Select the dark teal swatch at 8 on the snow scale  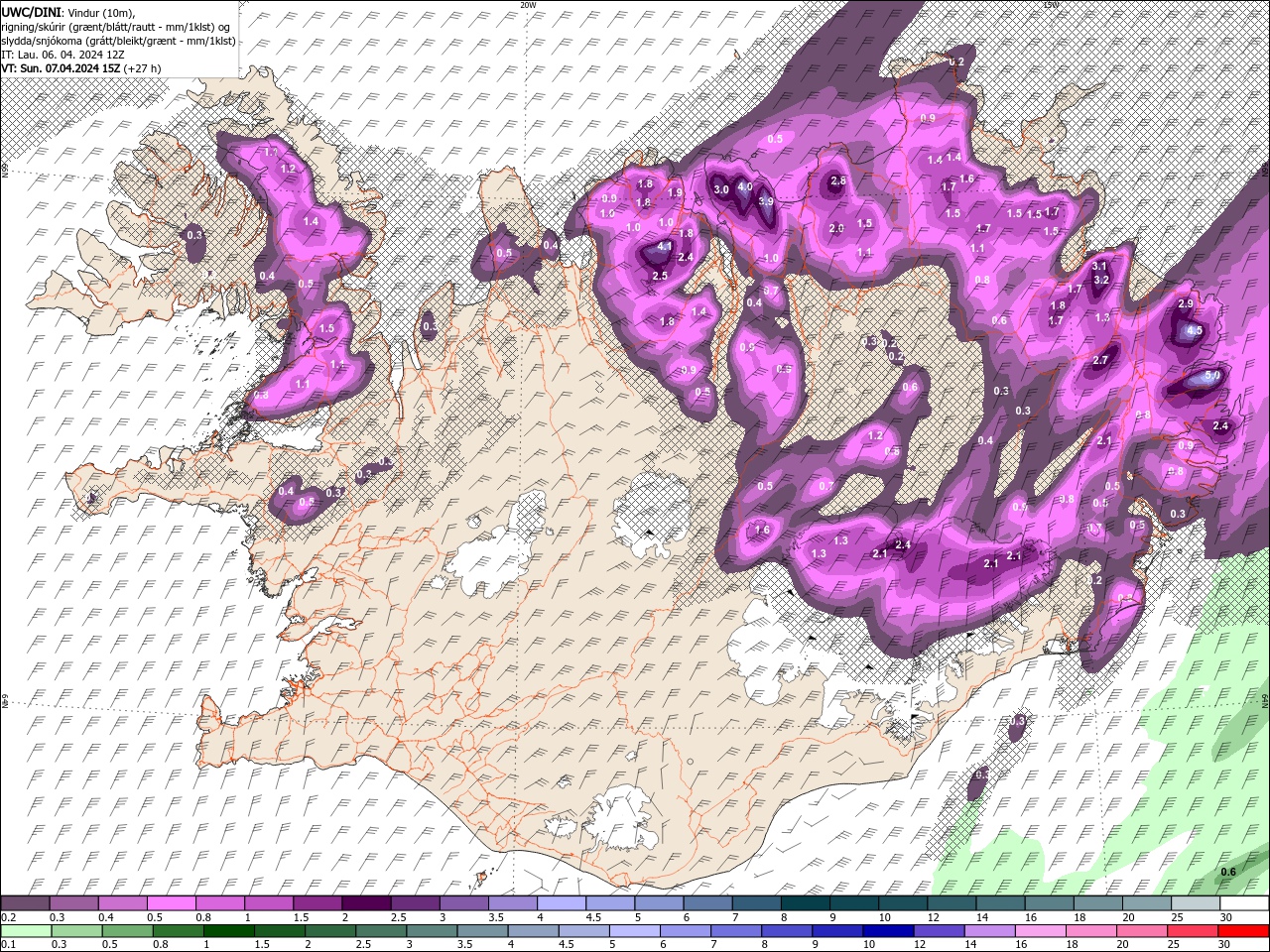click(x=805, y=903)
